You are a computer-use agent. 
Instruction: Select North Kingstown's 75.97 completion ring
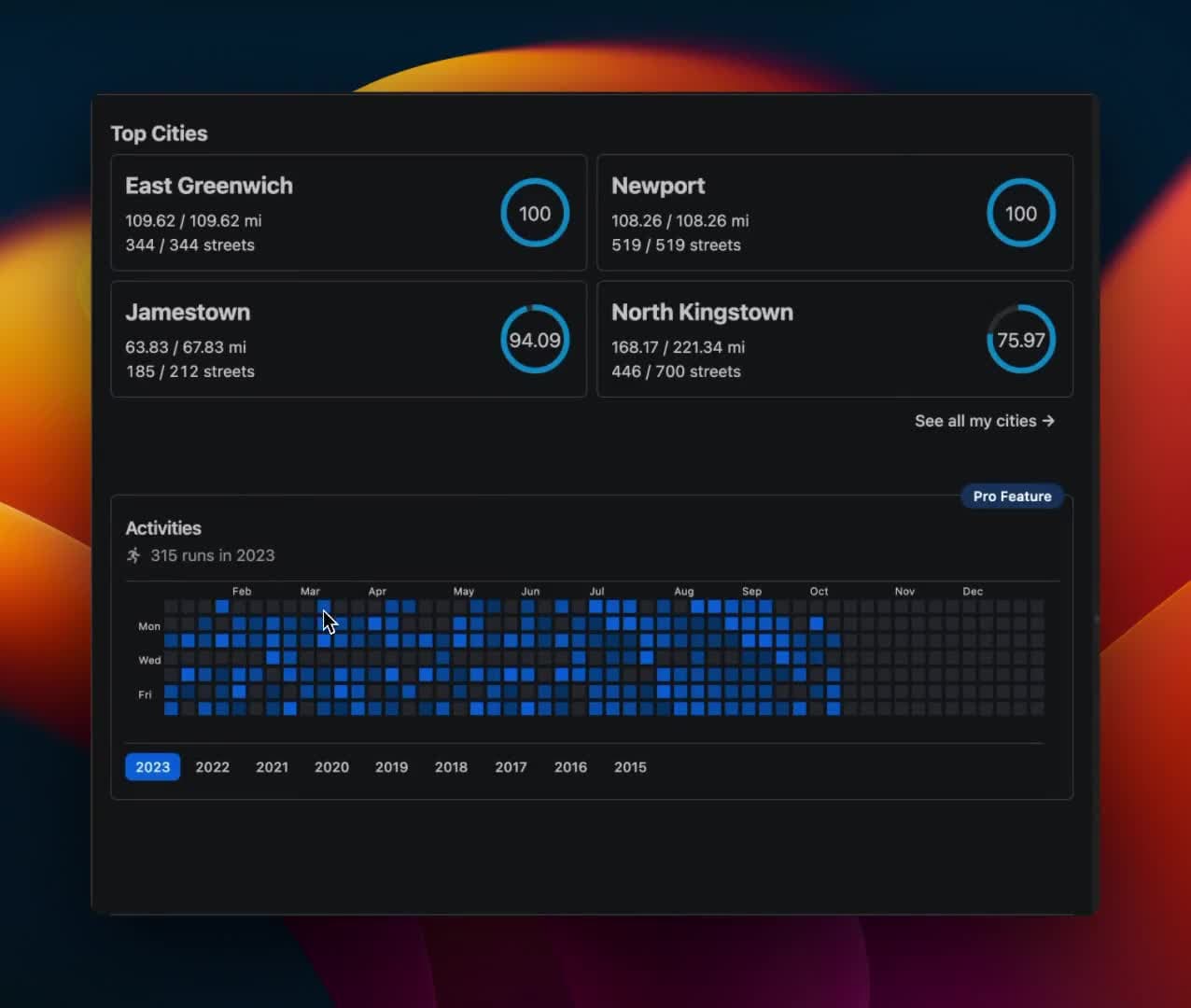coord(1020,340)
